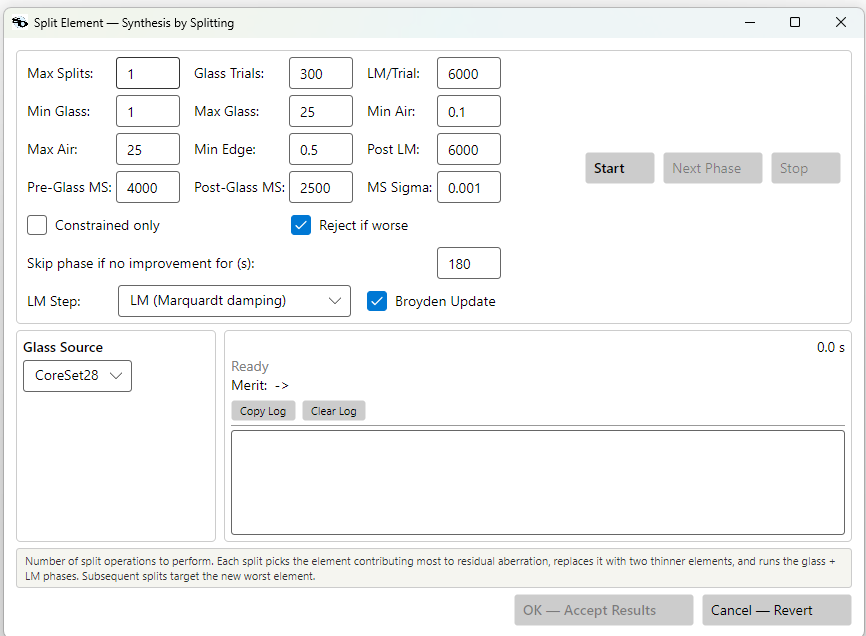Start the split synthesis
The height and width of the screenshot is (636, 866).
[620, 168]
